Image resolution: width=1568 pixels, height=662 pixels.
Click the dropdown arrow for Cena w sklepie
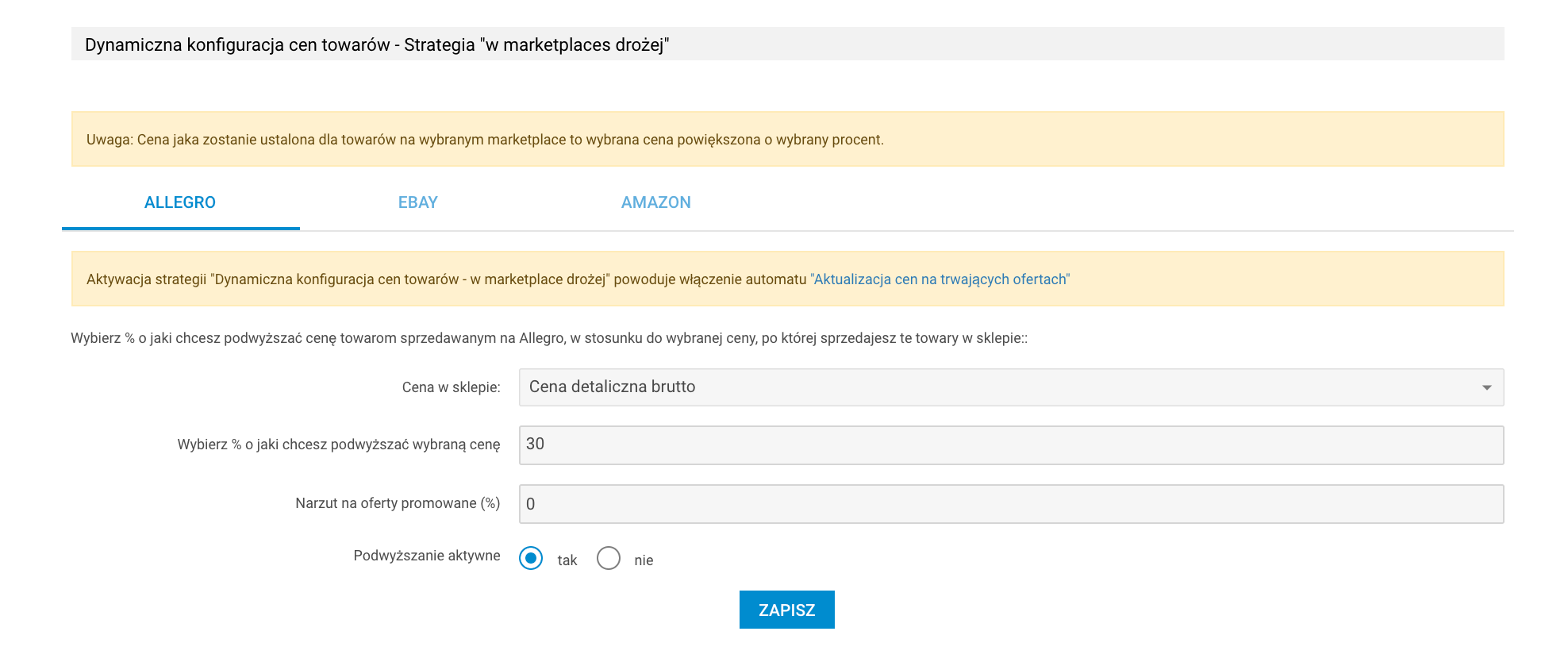coord(1486,387)
